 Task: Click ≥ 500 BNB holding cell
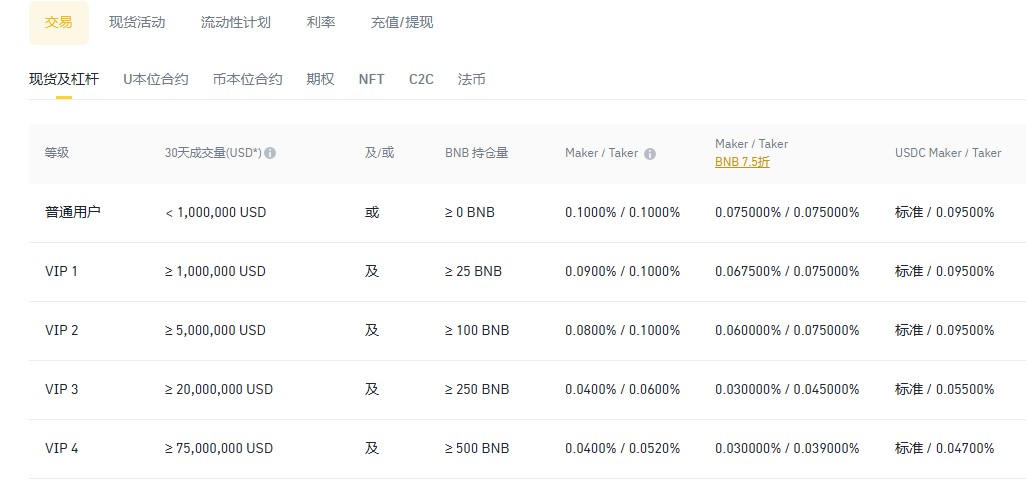[477, 448]
